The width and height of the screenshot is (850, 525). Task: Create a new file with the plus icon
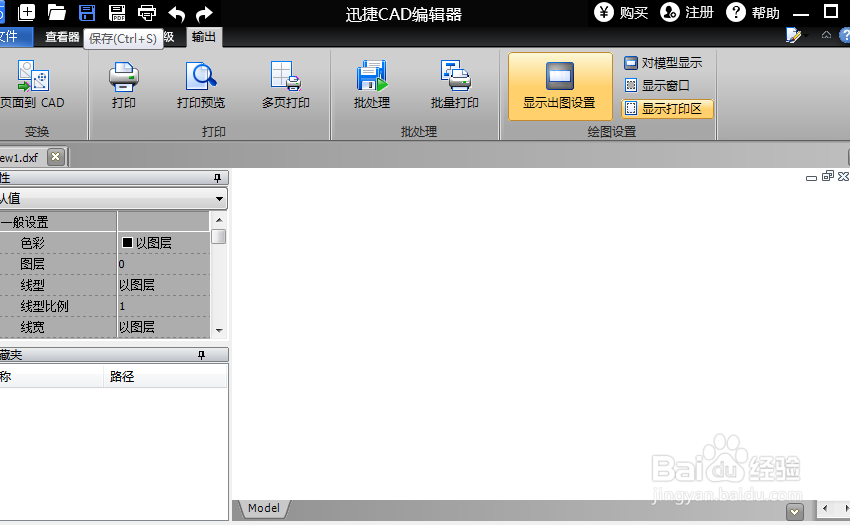coord(26,12)
